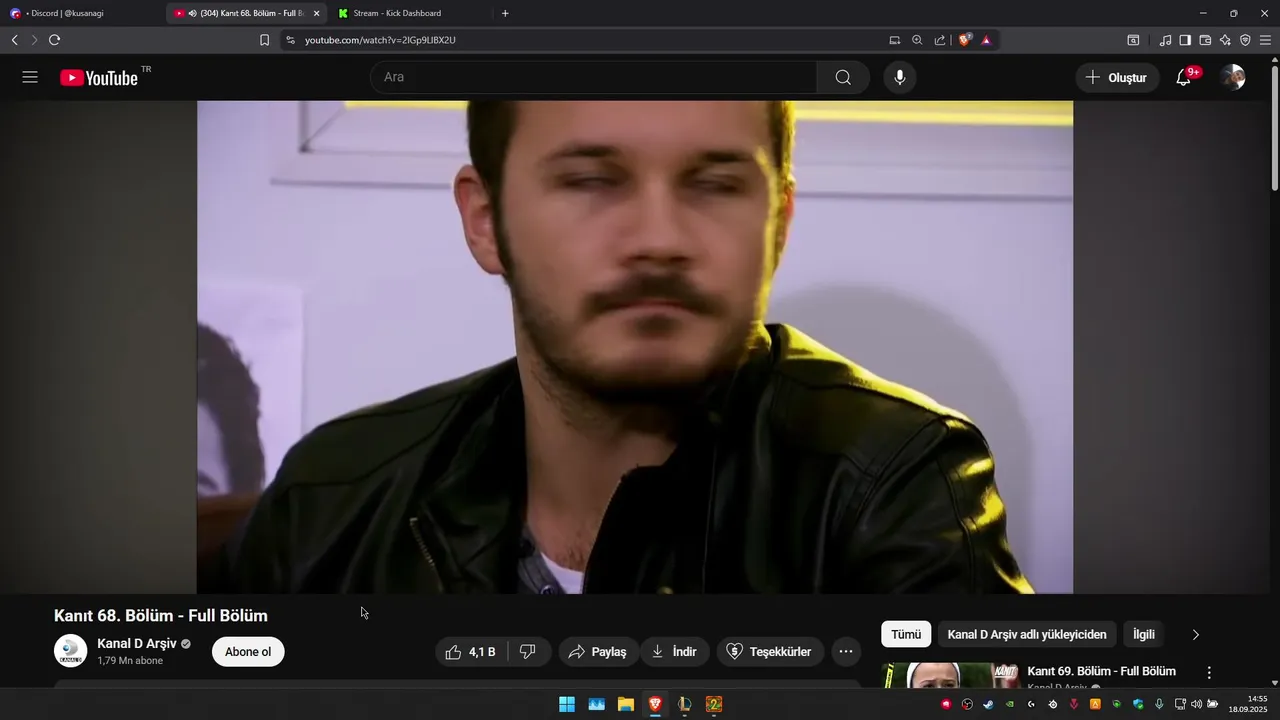This screenshot has width=1280, height=720.
Task: Open the Kanal D Arşiv channel avatar
Action: 70,651
